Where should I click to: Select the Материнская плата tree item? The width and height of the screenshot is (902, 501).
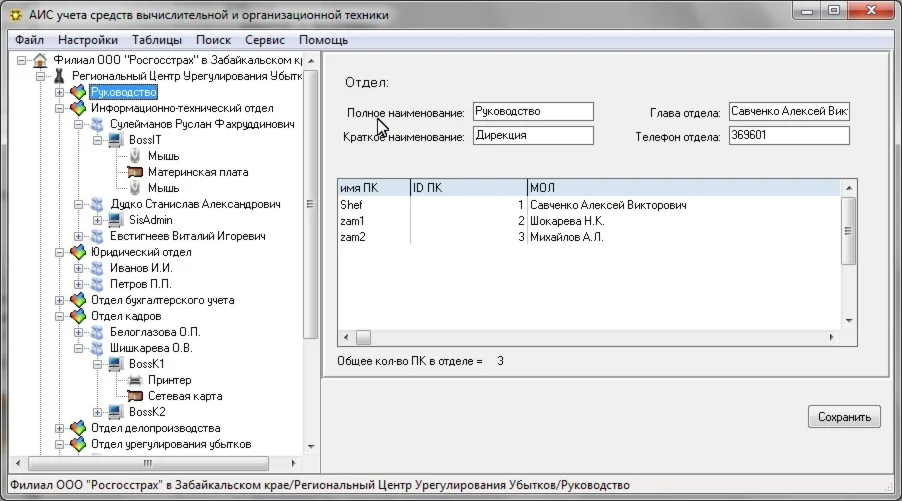(198, 172)
